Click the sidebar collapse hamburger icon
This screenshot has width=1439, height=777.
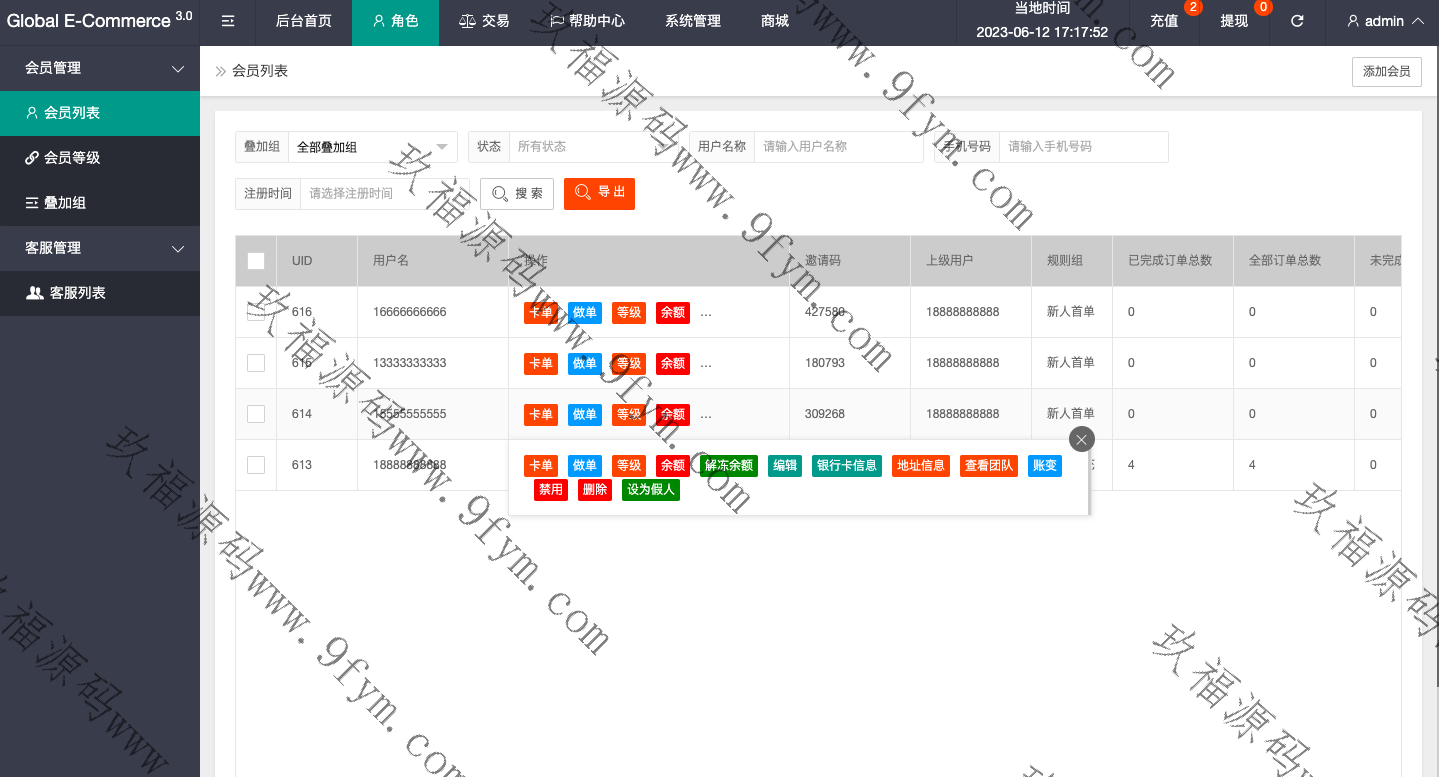tap(228, 21)
